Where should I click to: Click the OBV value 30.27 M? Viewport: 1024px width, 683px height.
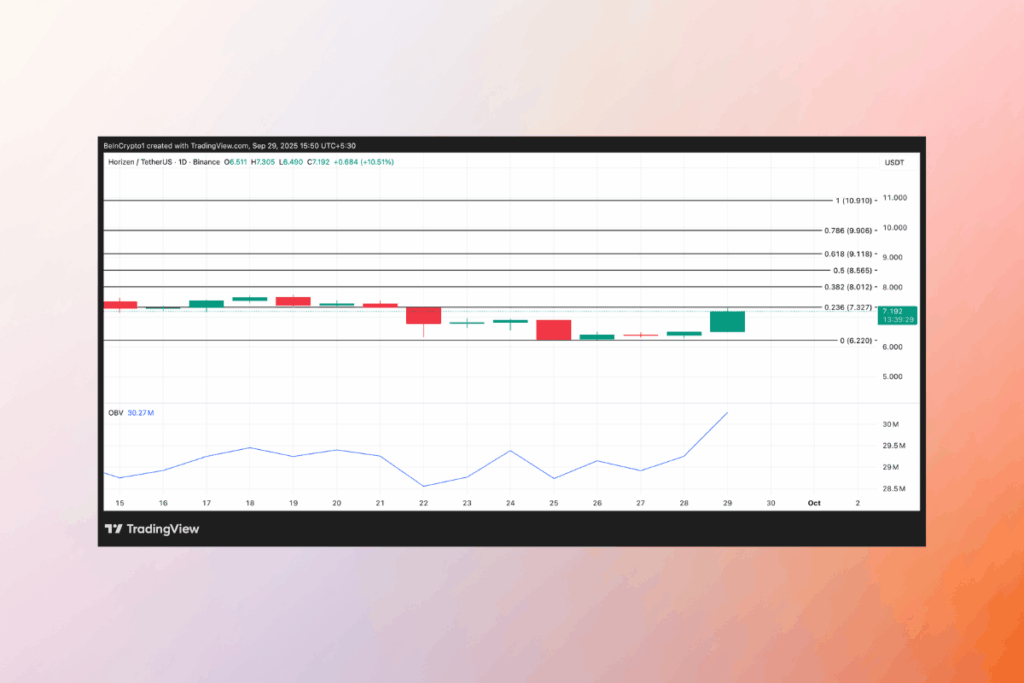coord(141,412)
